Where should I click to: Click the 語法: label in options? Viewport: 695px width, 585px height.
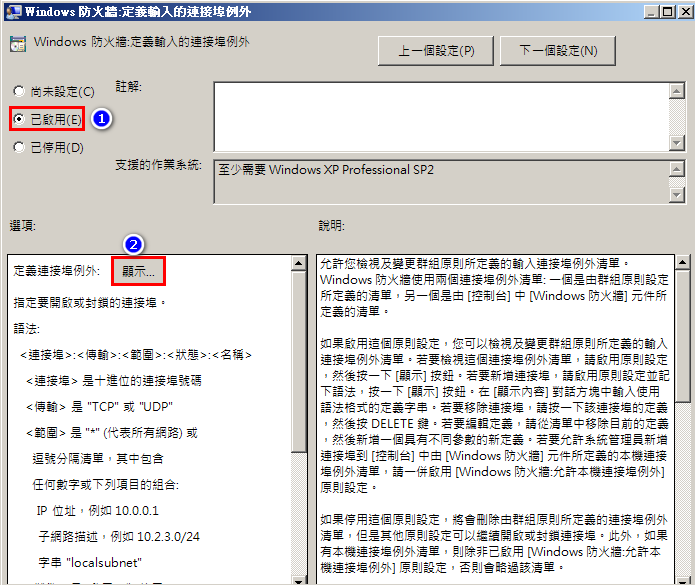tap(27, 328)
